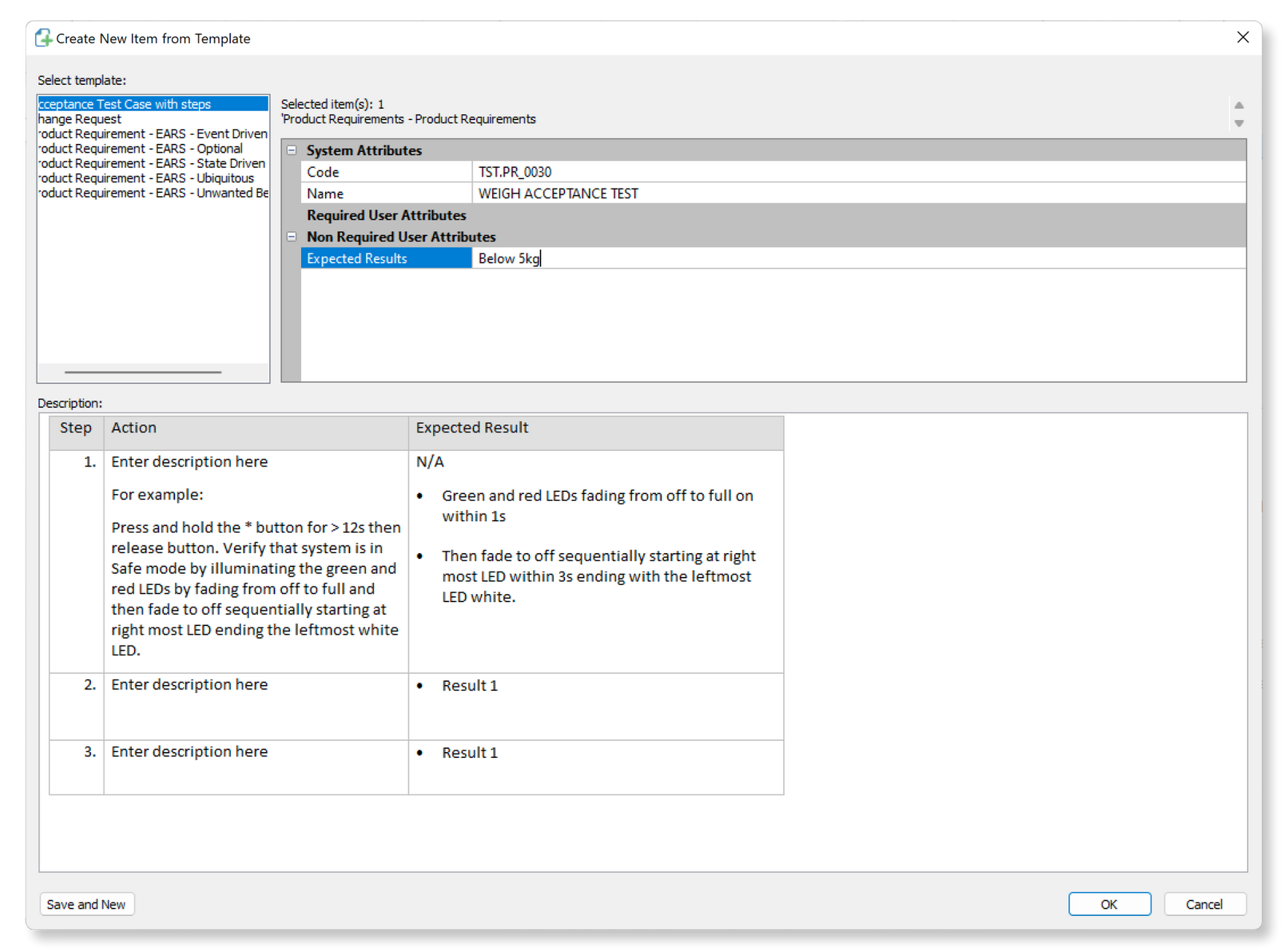Close the Create New Item dialog

[x=1243, y=38]
